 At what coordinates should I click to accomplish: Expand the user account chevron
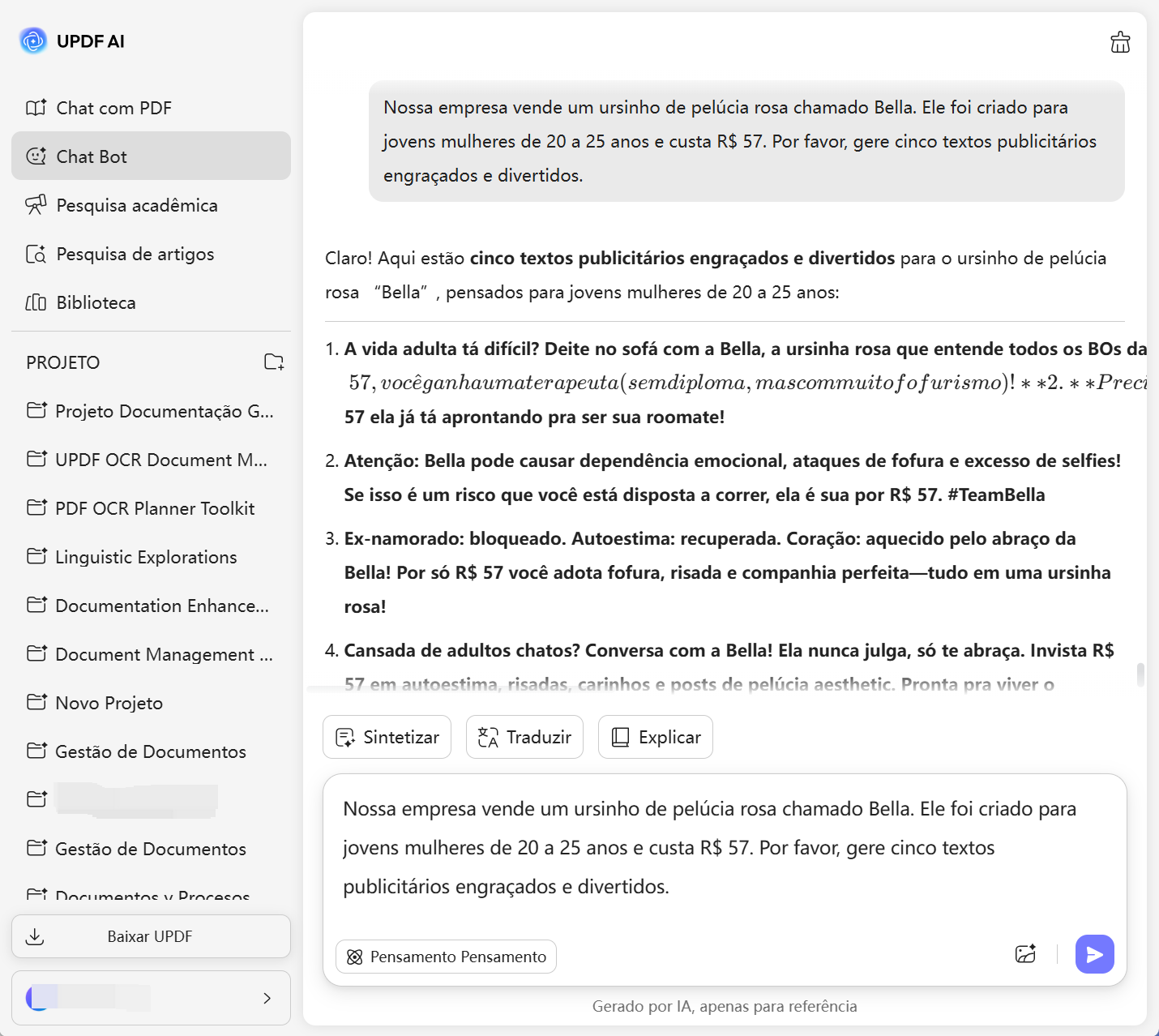point(267,998)
